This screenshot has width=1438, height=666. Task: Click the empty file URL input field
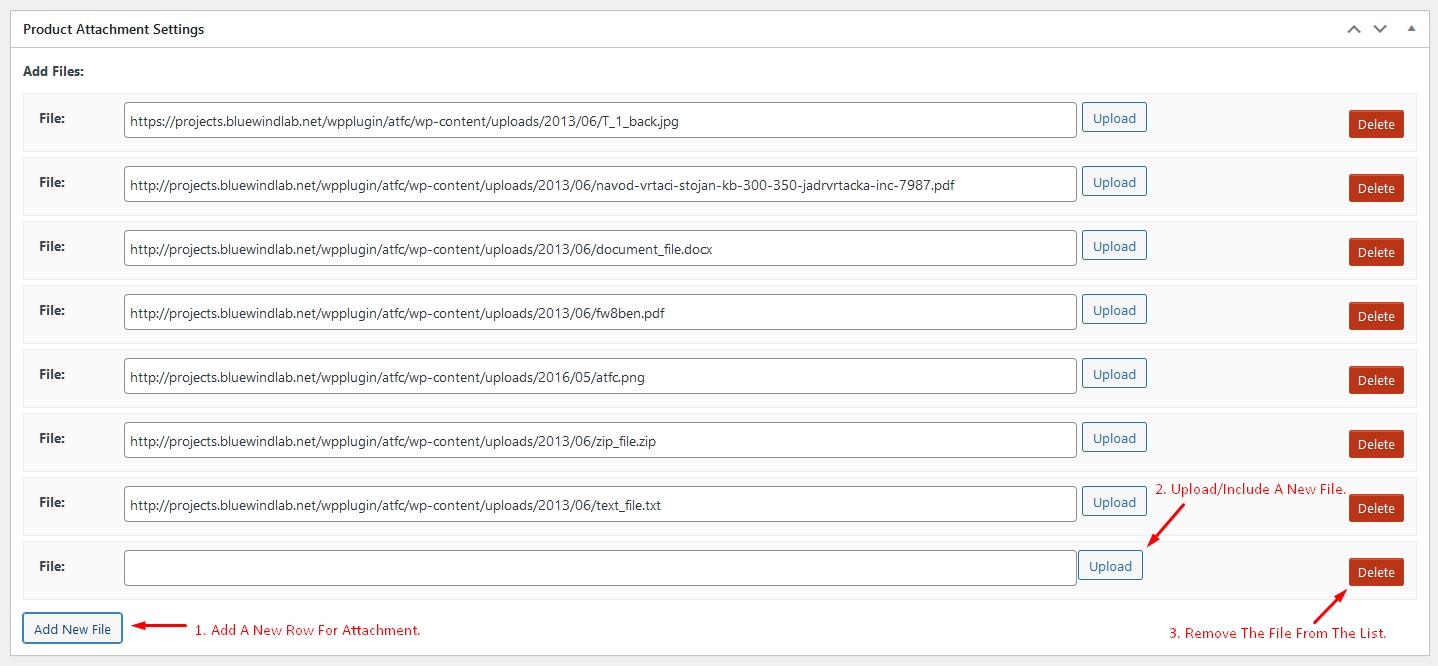click(x=600, y=567)
